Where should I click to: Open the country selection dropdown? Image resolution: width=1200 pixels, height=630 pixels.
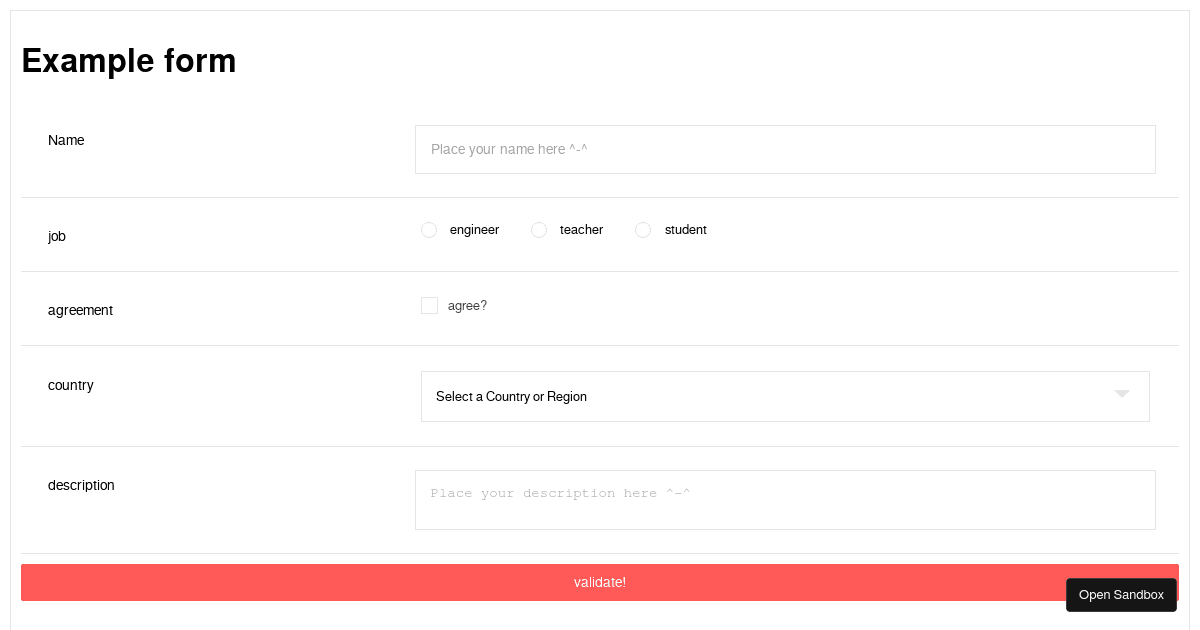click(785, 396)
